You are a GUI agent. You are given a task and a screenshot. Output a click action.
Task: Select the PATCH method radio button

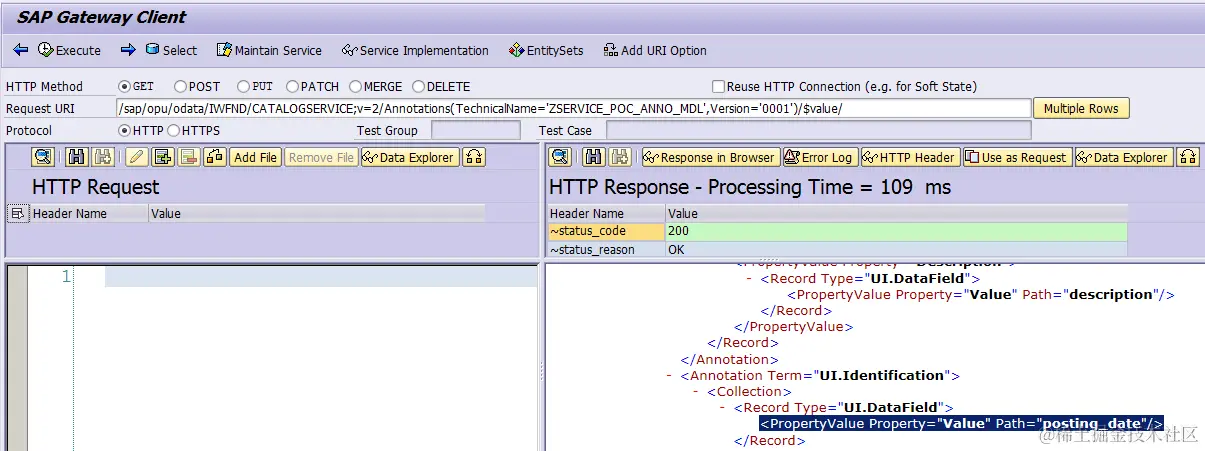point(292,87)
